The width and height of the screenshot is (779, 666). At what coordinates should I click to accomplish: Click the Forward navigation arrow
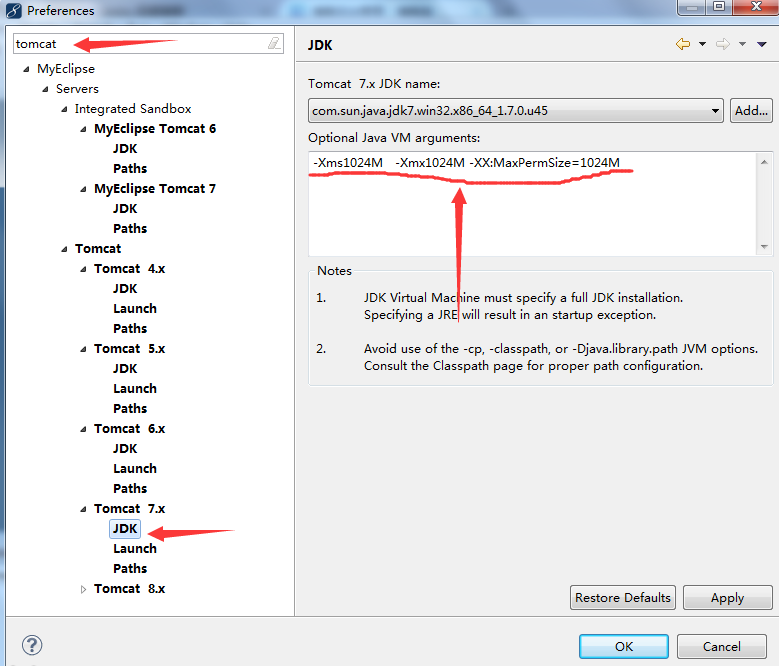pos(723,44)
